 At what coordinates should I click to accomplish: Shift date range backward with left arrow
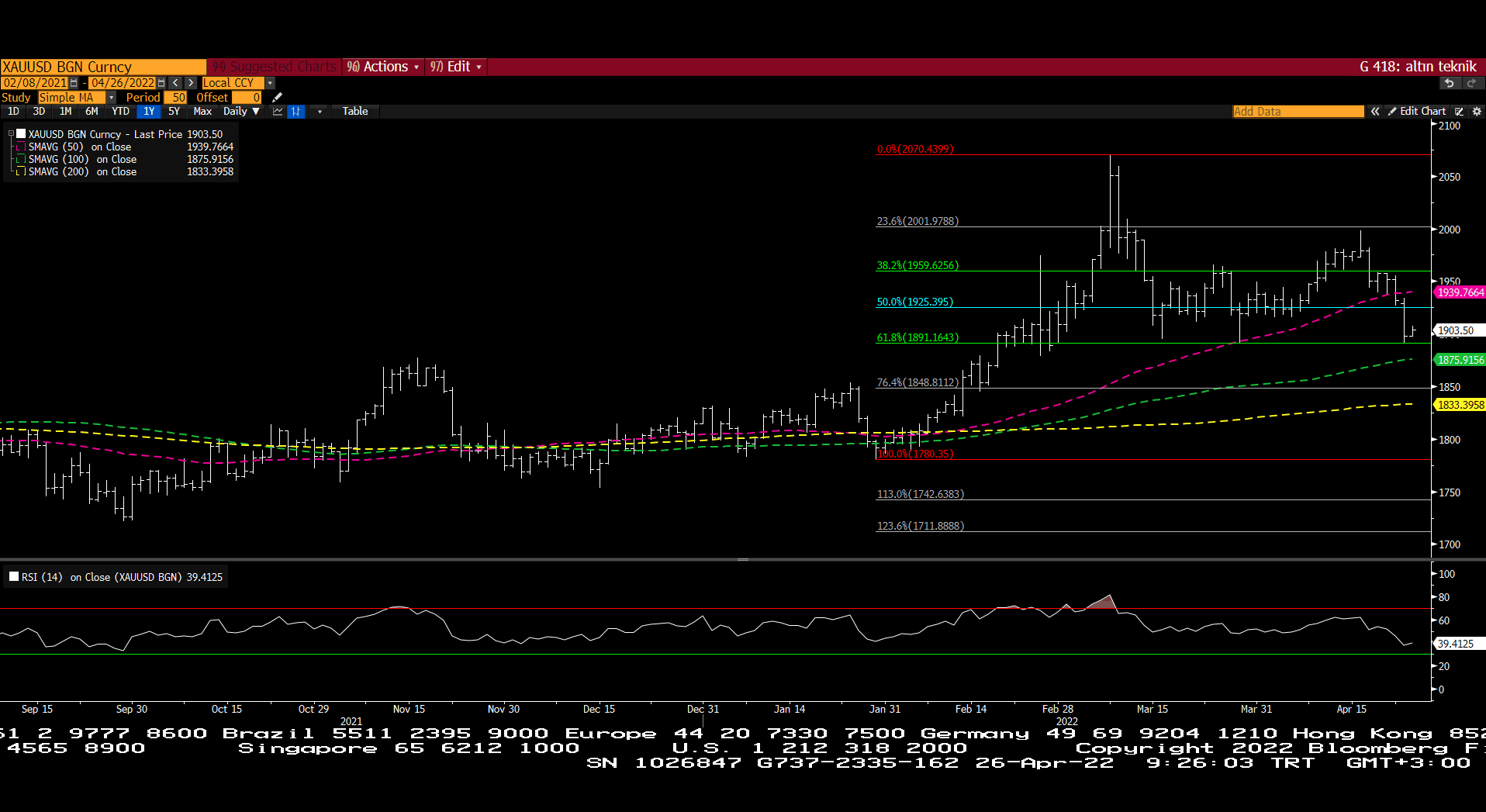[x=175, y=83]
